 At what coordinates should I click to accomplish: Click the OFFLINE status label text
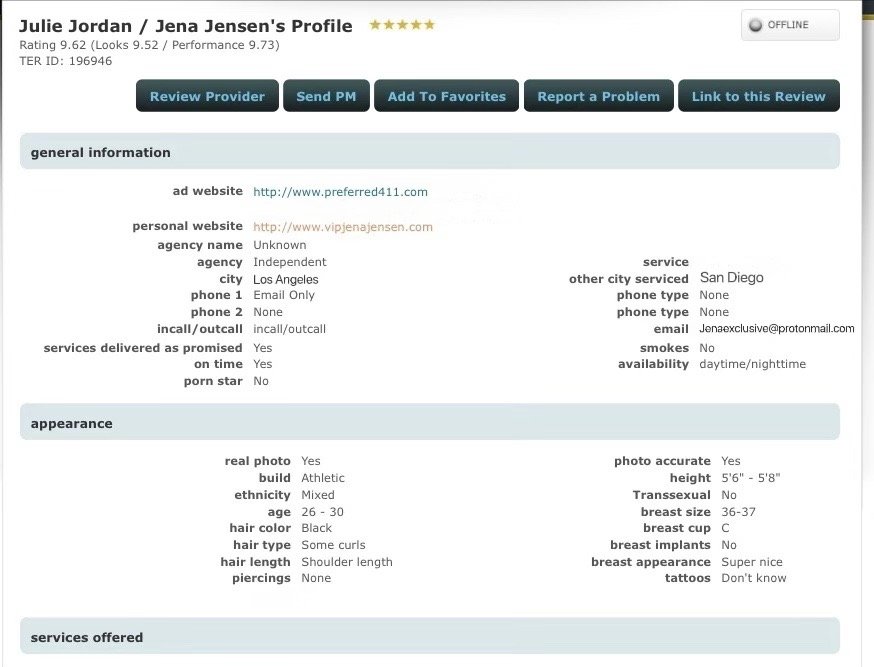pyautogui.click(x=788, y=26)
